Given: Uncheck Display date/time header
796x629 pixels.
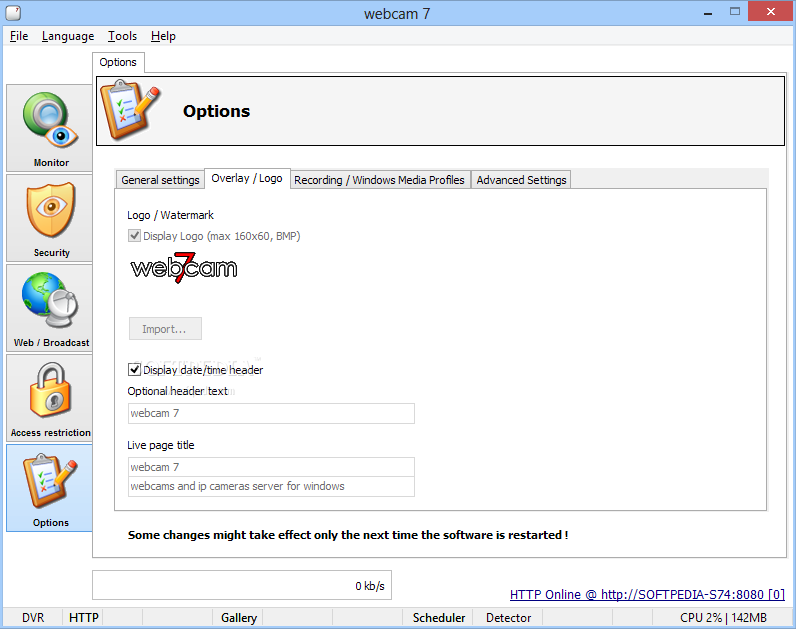Looking at the screenshot, I should click(134, 370).
